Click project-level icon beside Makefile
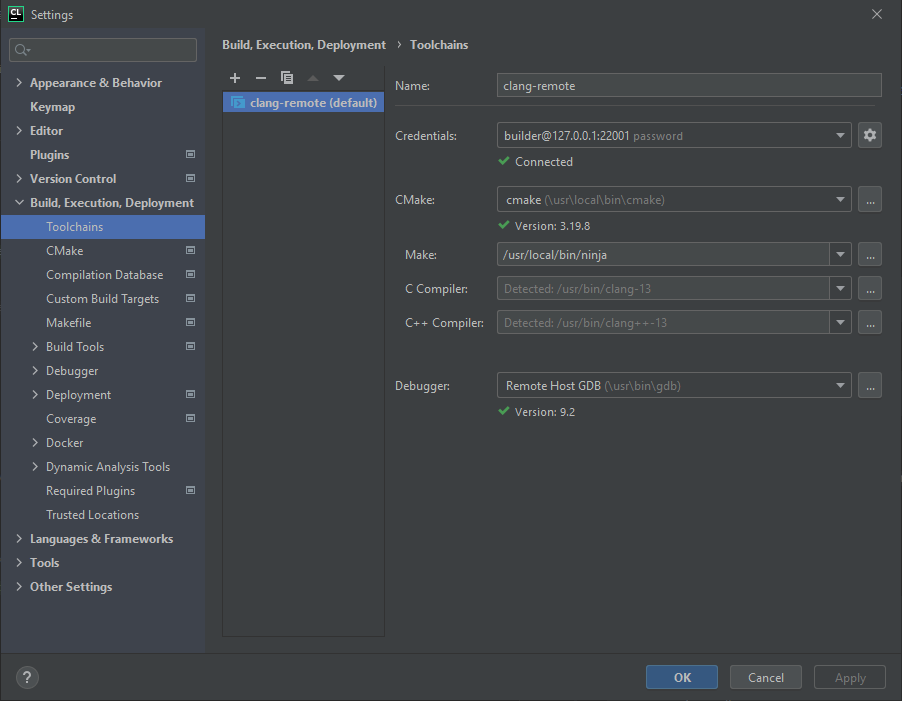 pos(190,322)
